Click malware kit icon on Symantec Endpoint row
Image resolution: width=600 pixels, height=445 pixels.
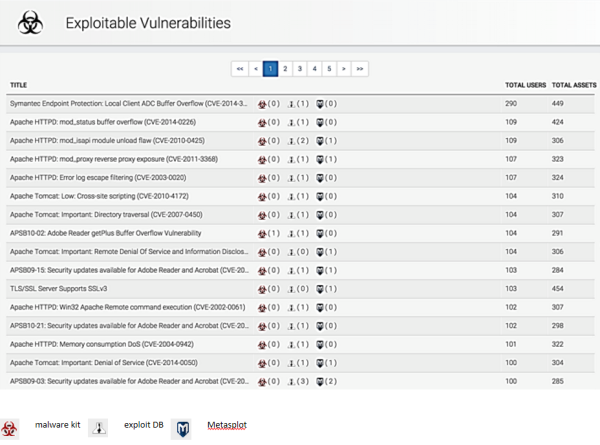coord(262,103)
